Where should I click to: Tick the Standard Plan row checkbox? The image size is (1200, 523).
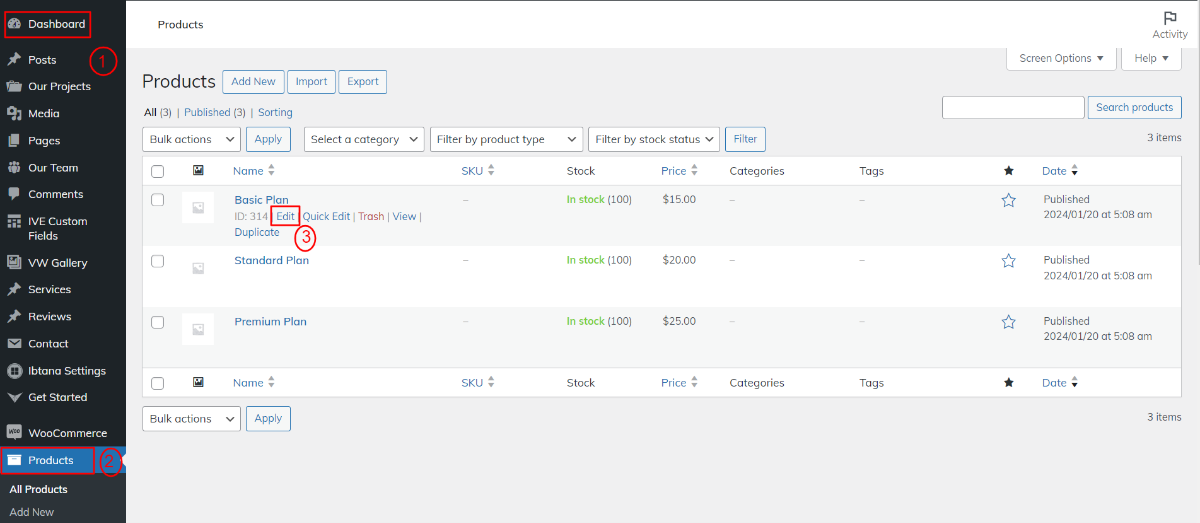(x=157, y=261)
